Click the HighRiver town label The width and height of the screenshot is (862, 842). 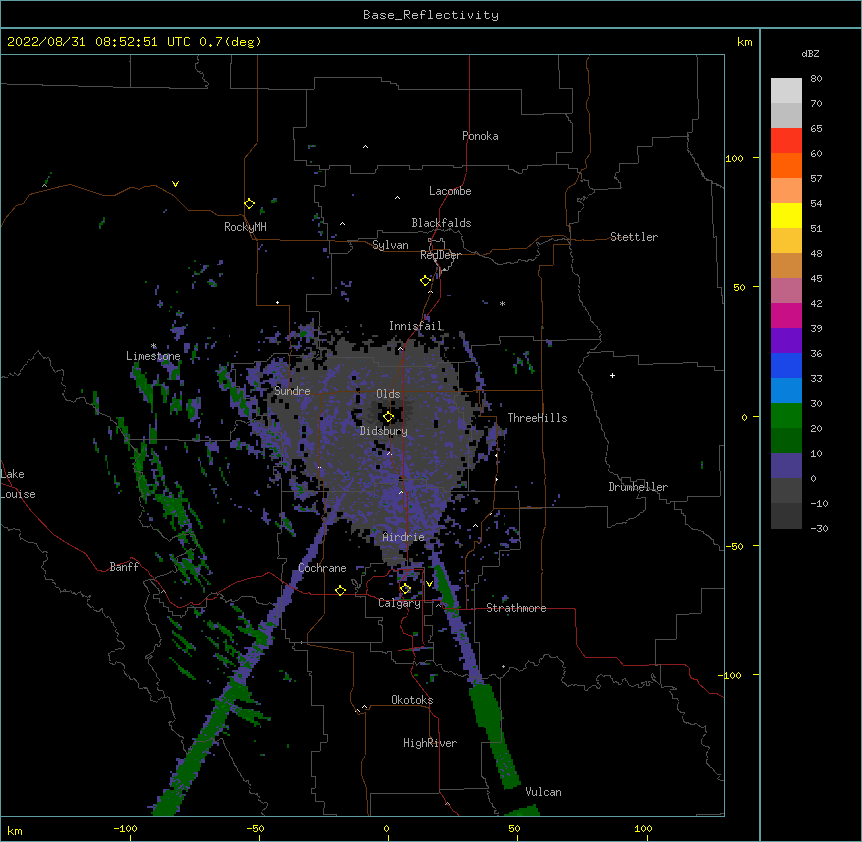[x=429, y=743]
